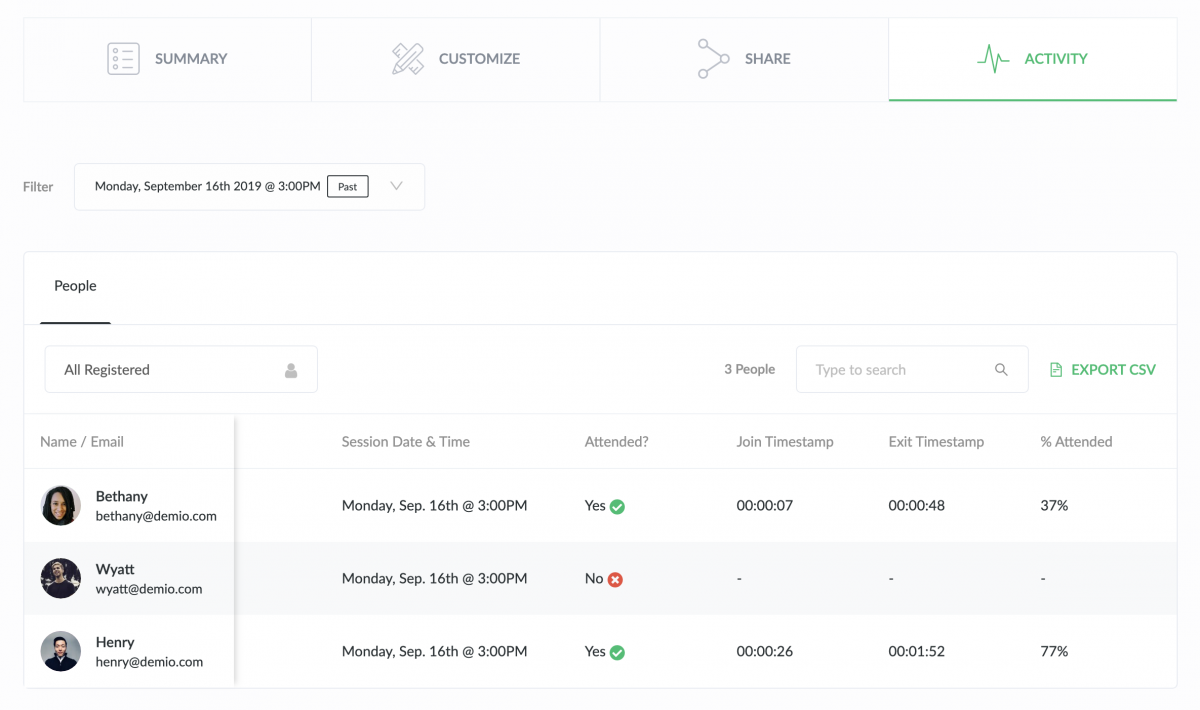Click the Past badge in the filter
This screenshot has width=1200, height=710.
(x=348, y=187)
